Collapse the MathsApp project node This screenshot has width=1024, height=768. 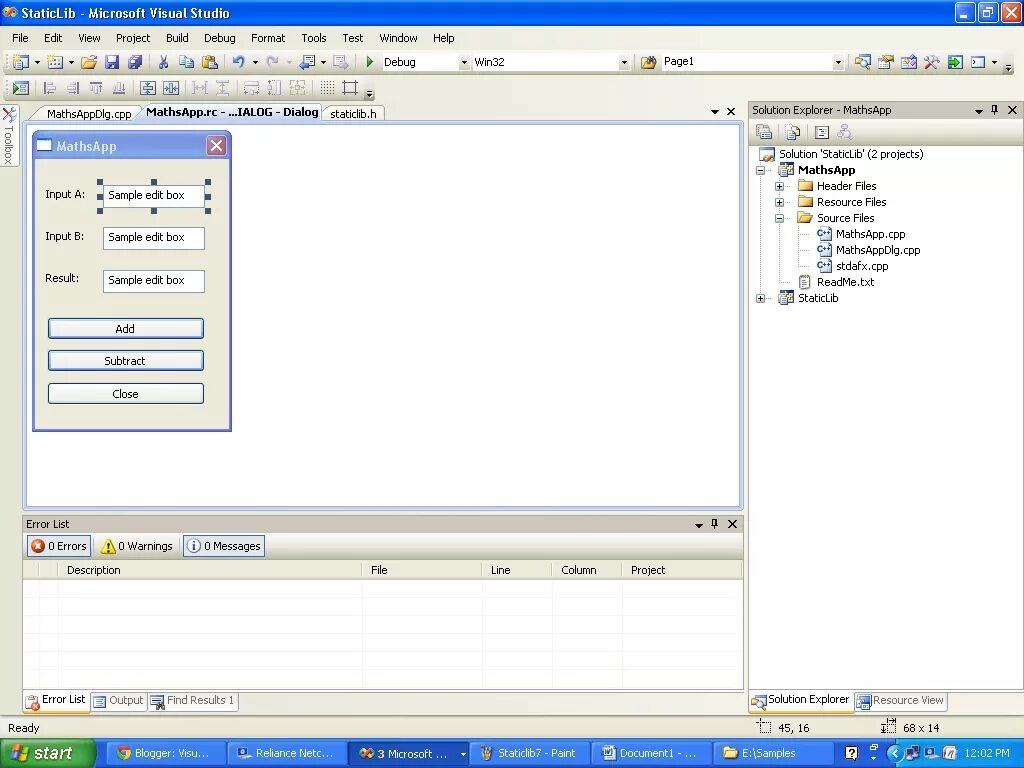(761, 170)
